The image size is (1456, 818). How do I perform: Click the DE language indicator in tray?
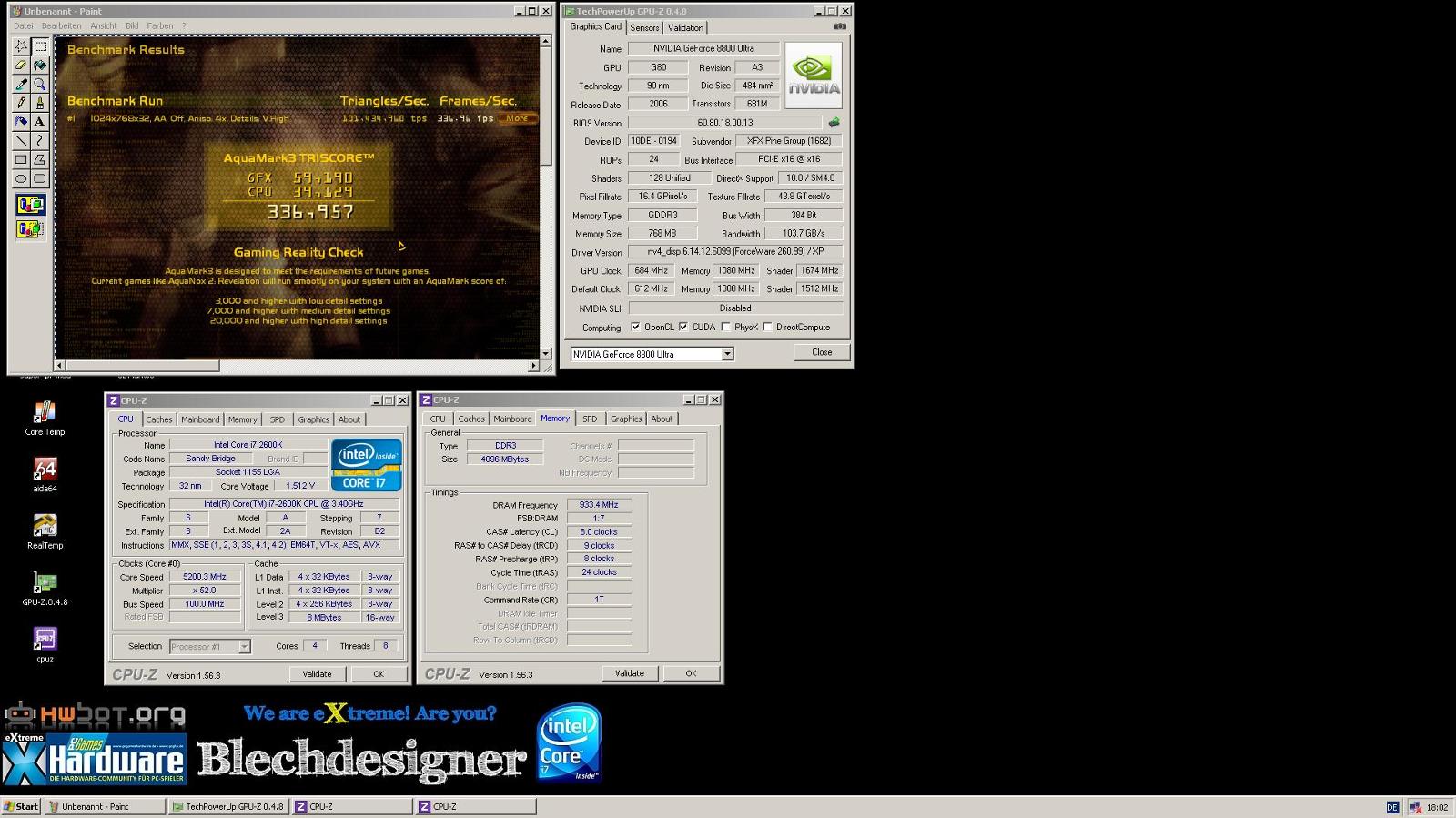[1392, 807]
